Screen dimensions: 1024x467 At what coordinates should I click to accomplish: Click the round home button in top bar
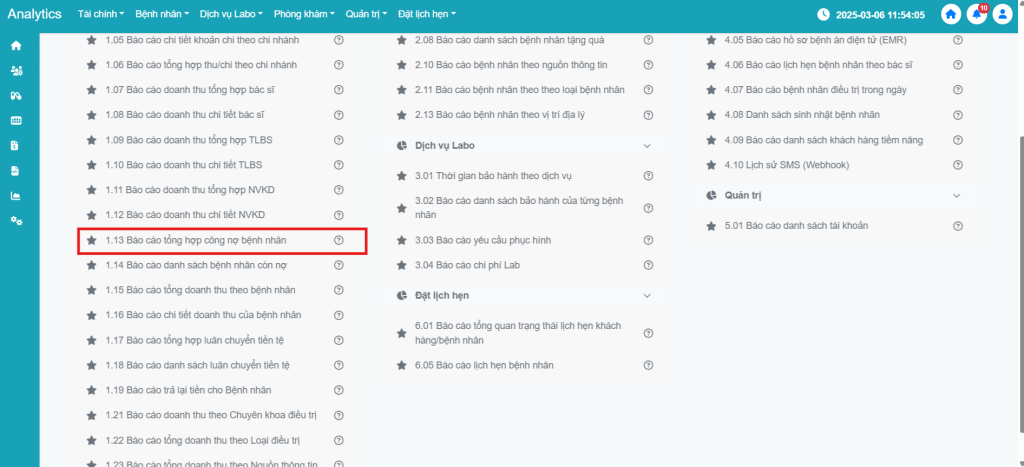click(x=950, y=14)
